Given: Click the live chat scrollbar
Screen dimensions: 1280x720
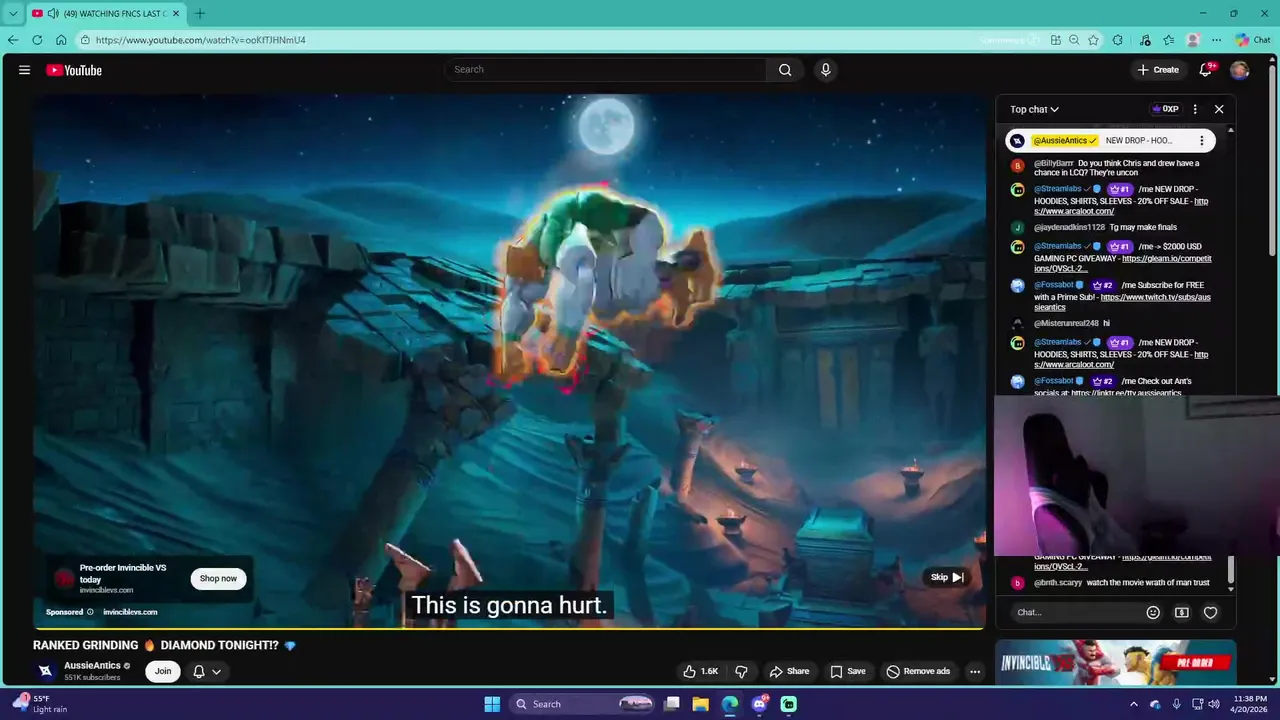Looking at the screenshot, I should point(1231,569).
